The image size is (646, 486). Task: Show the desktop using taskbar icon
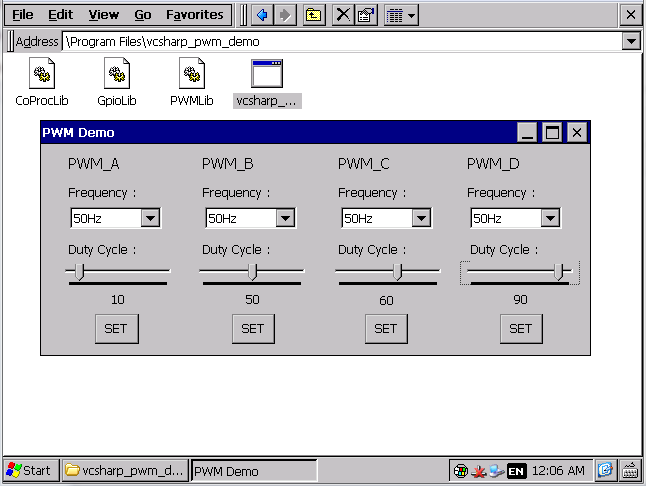point(605,470)
